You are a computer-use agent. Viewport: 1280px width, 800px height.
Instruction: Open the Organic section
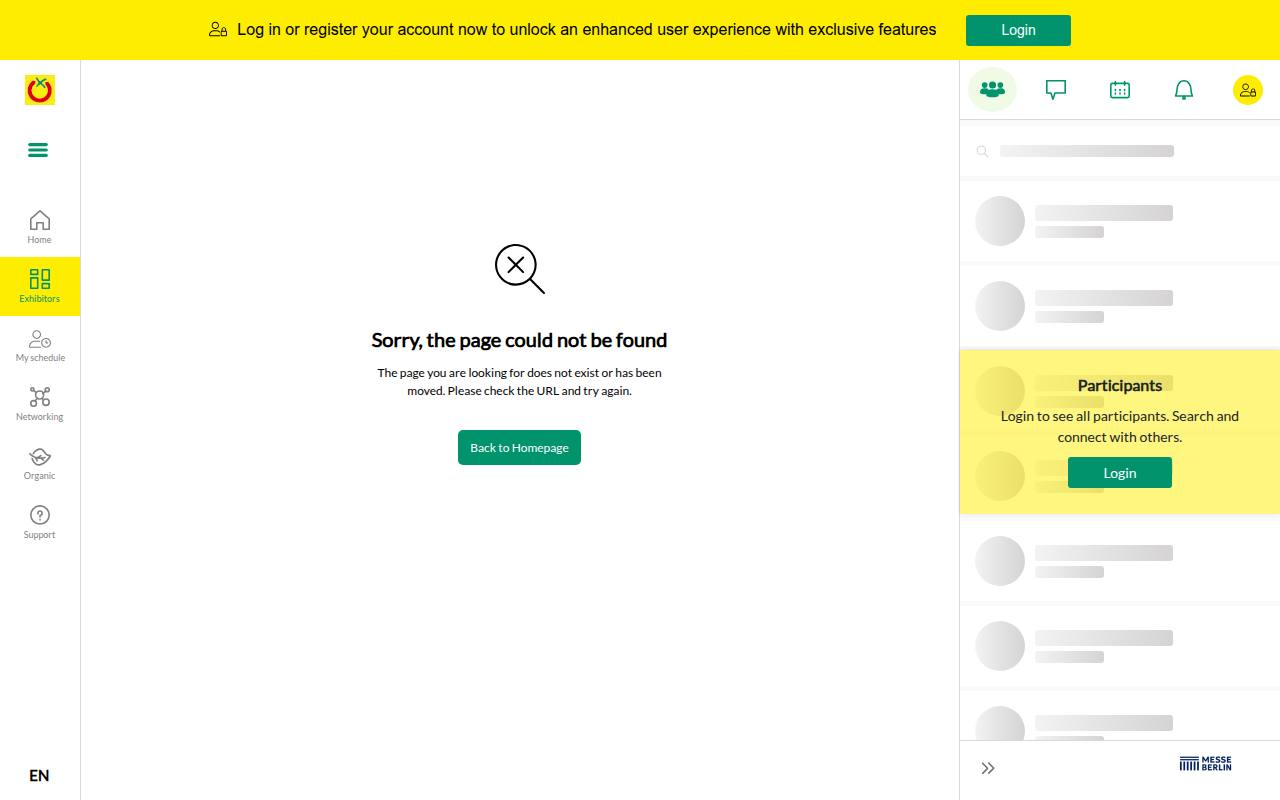[40, 463]
